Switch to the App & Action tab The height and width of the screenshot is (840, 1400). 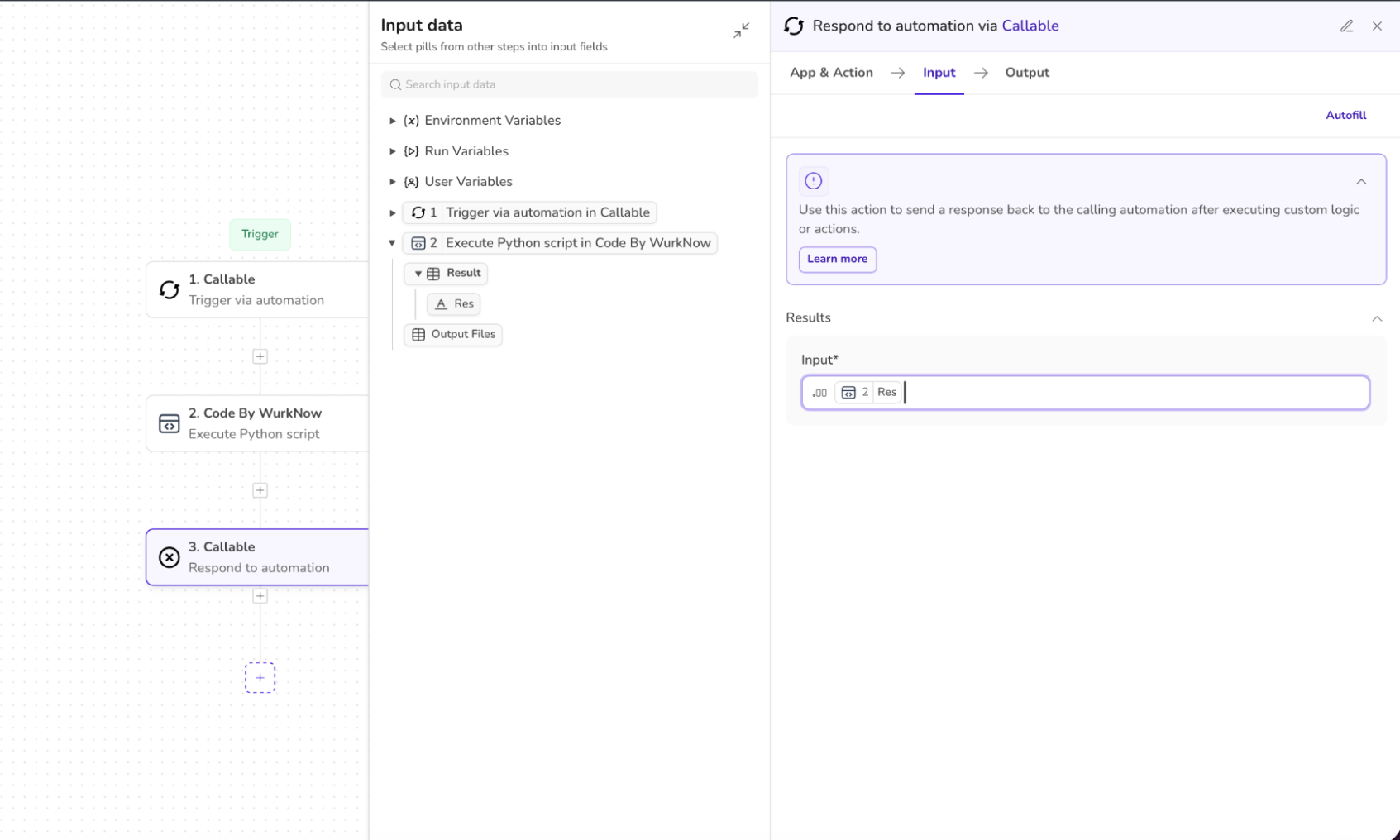coord(831,73)
